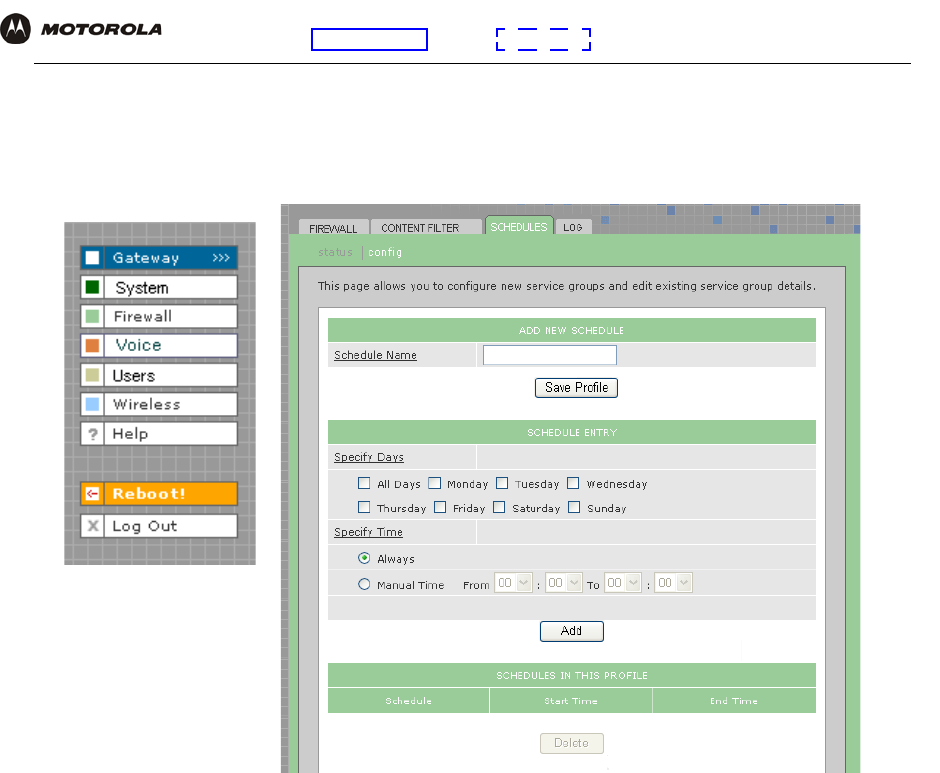Click the Motorola logo
The width and height of the screenshot is (940, 773).
click(81, 28)
